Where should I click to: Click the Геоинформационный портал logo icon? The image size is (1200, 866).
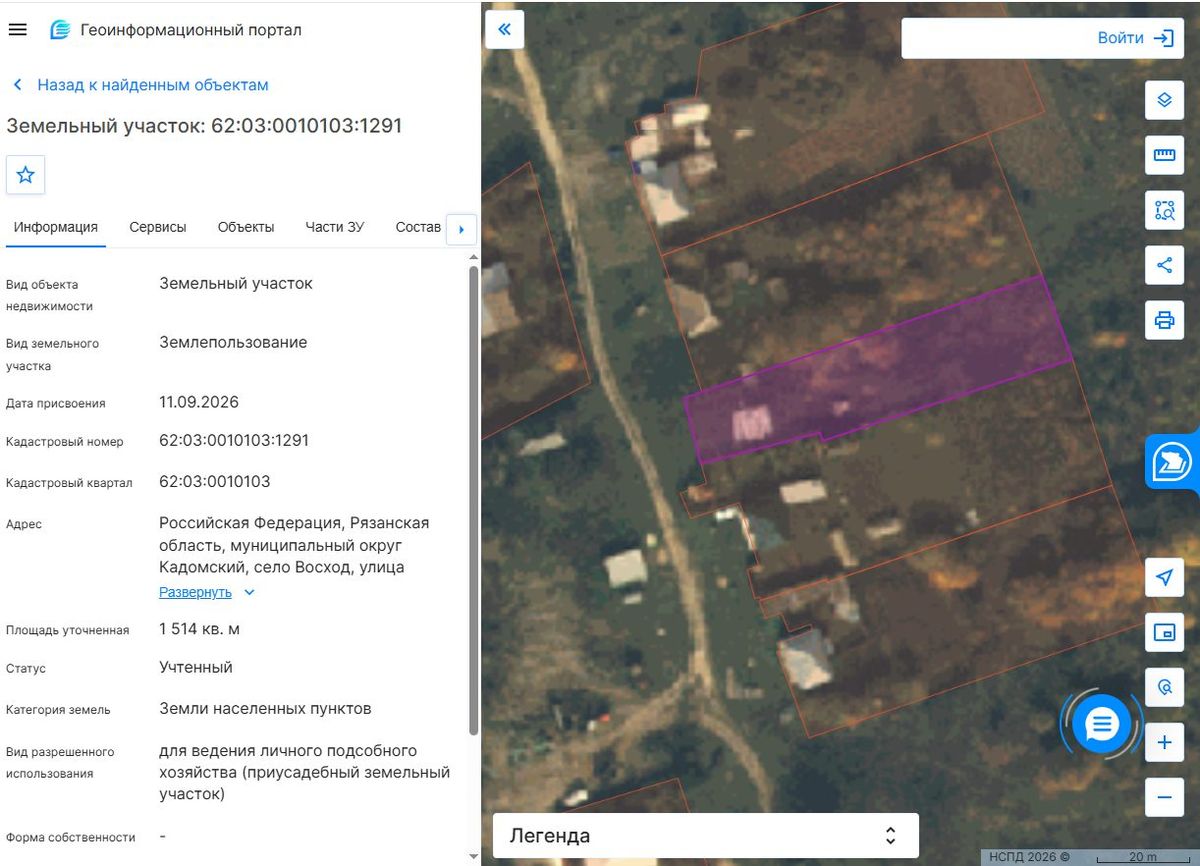61,30
